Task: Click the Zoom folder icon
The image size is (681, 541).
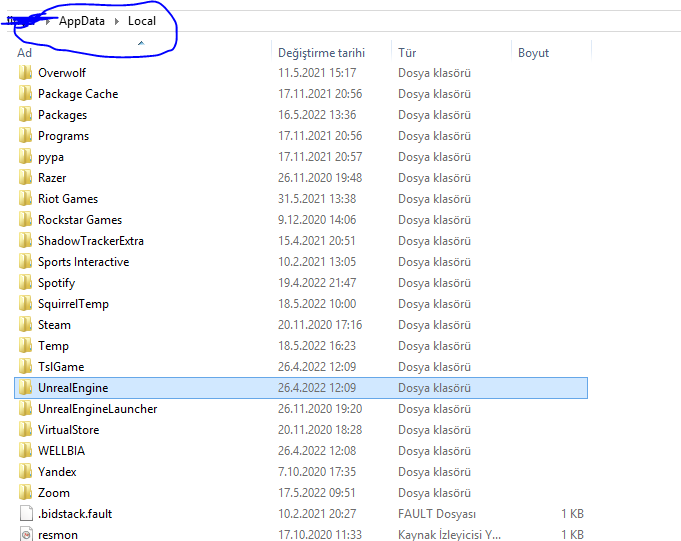Action: point(26,492)
